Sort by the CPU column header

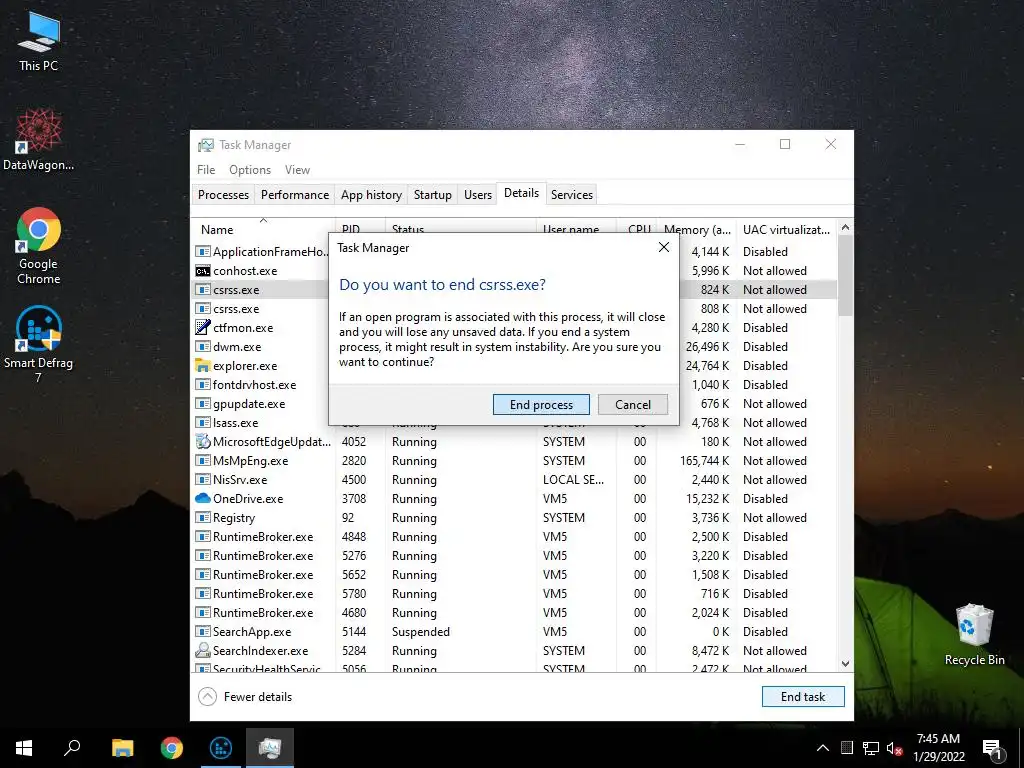[x=639, y=226]
